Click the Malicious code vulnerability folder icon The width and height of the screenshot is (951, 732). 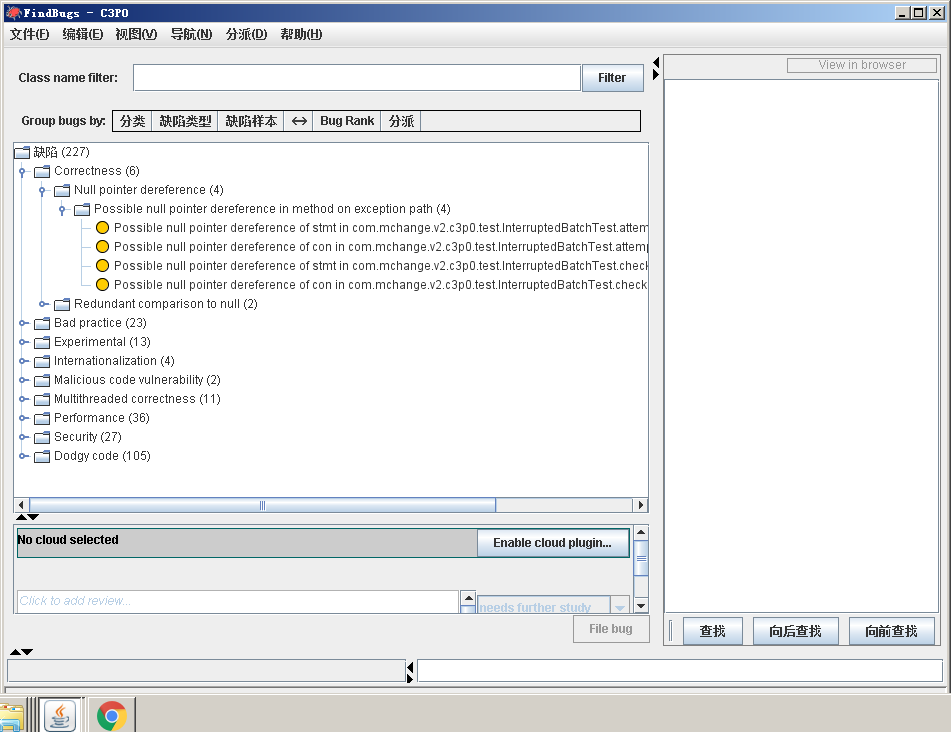click(42, 380)
